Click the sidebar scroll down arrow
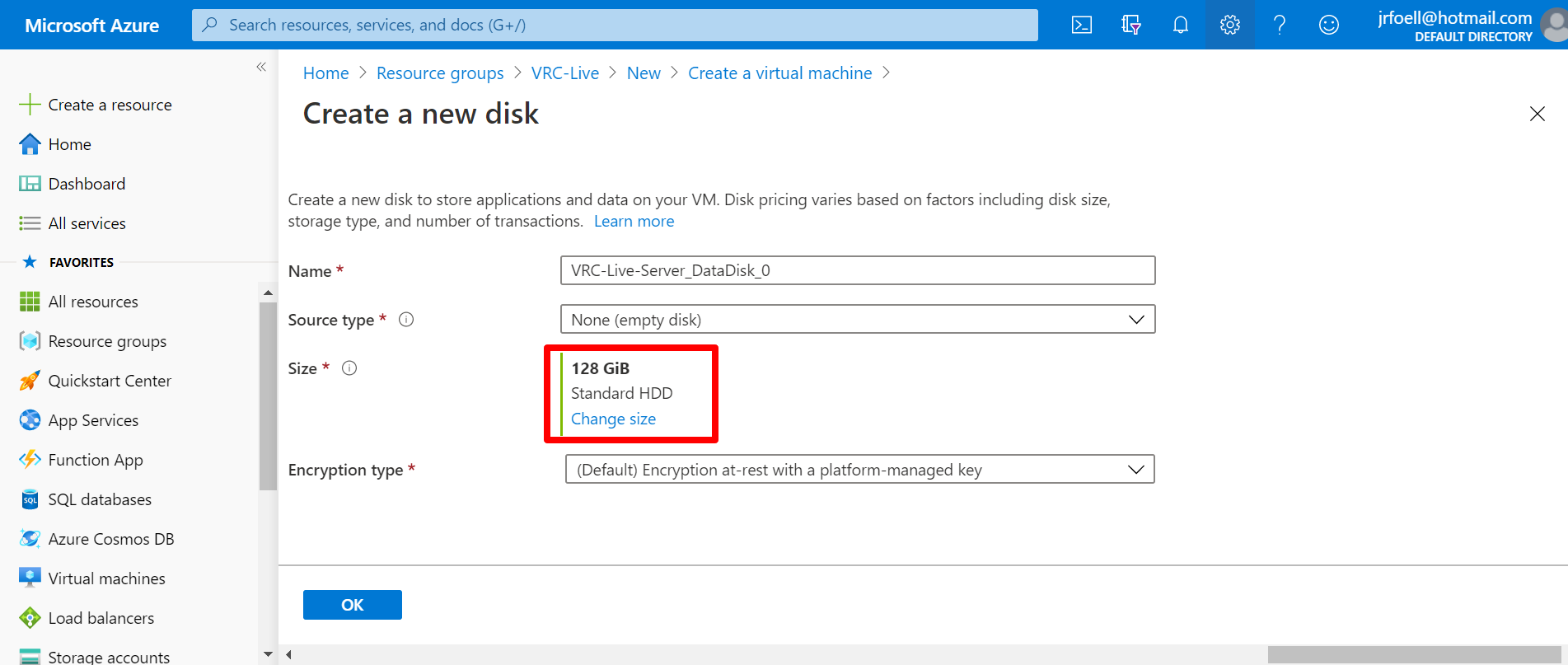 268,654
